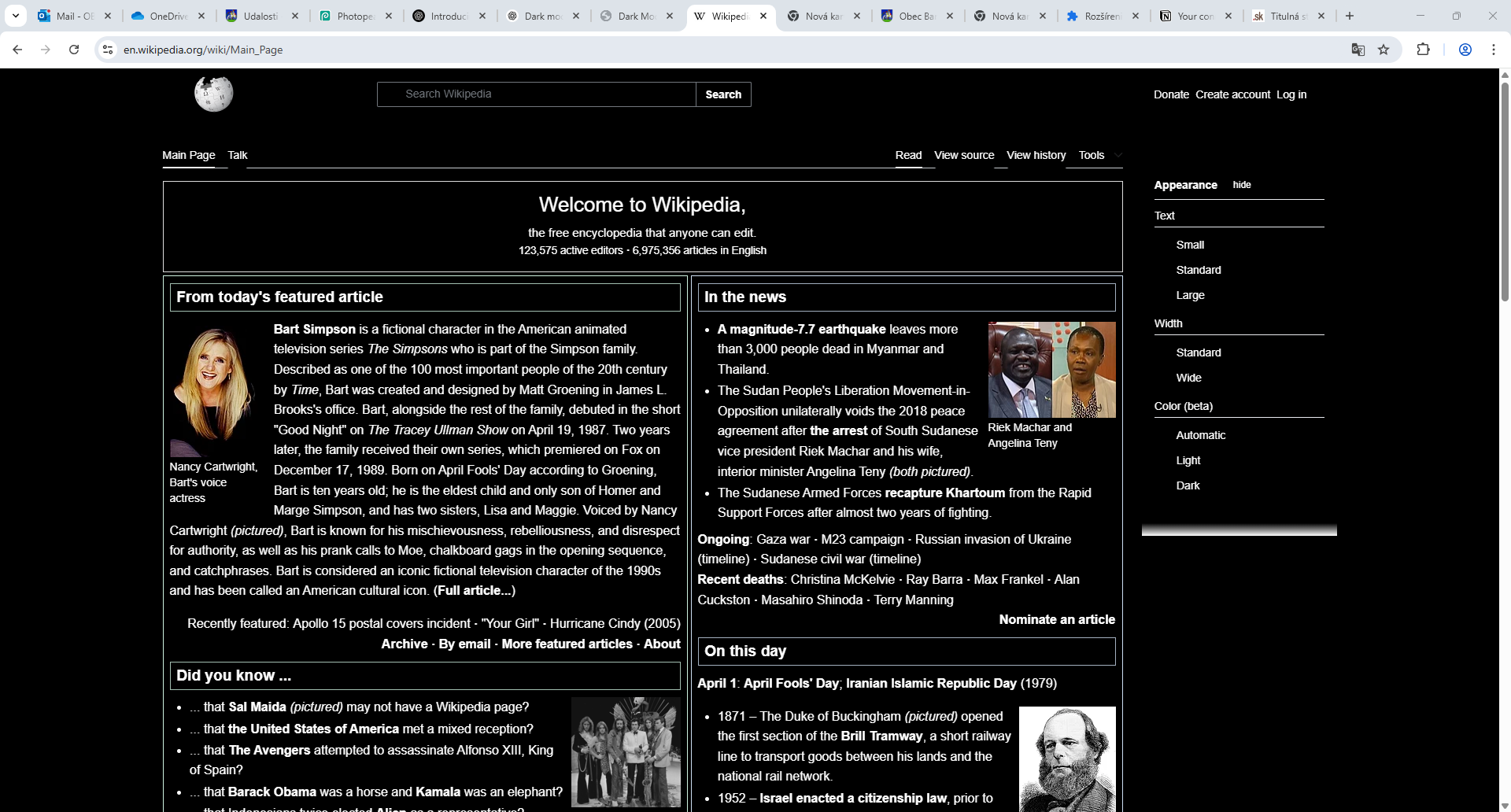
Task: Open the magnitude-7.7 earthquake news link
Action: pyautogui.click(x=801, y=329)
